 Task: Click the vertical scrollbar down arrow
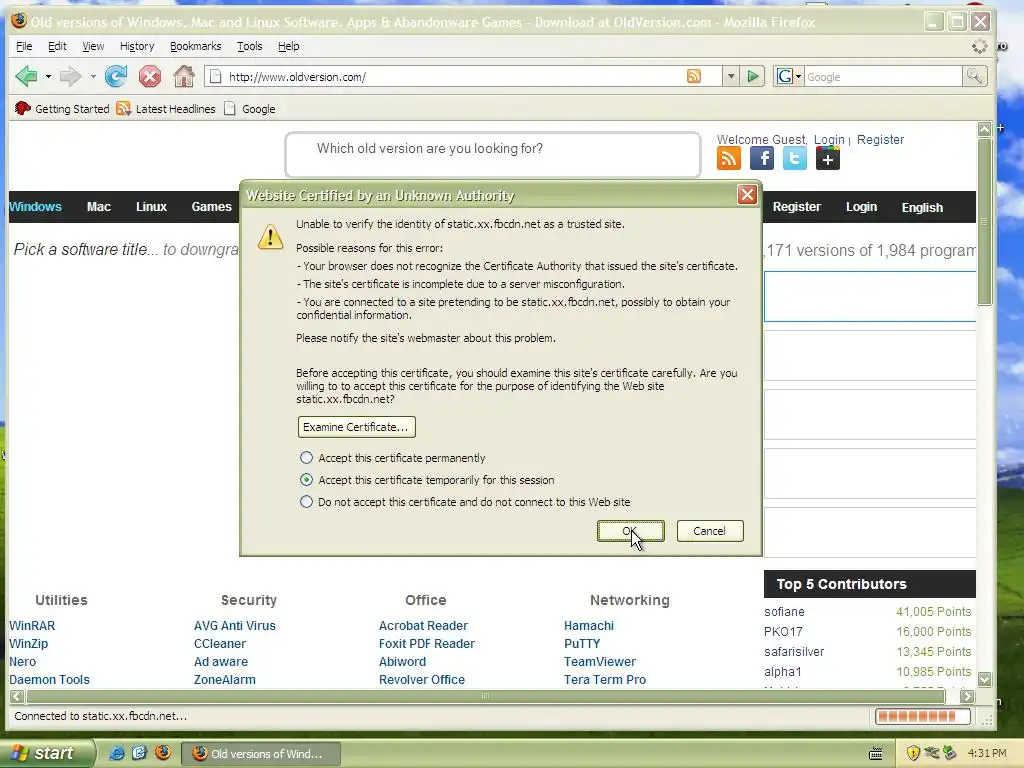click(984, 679)
